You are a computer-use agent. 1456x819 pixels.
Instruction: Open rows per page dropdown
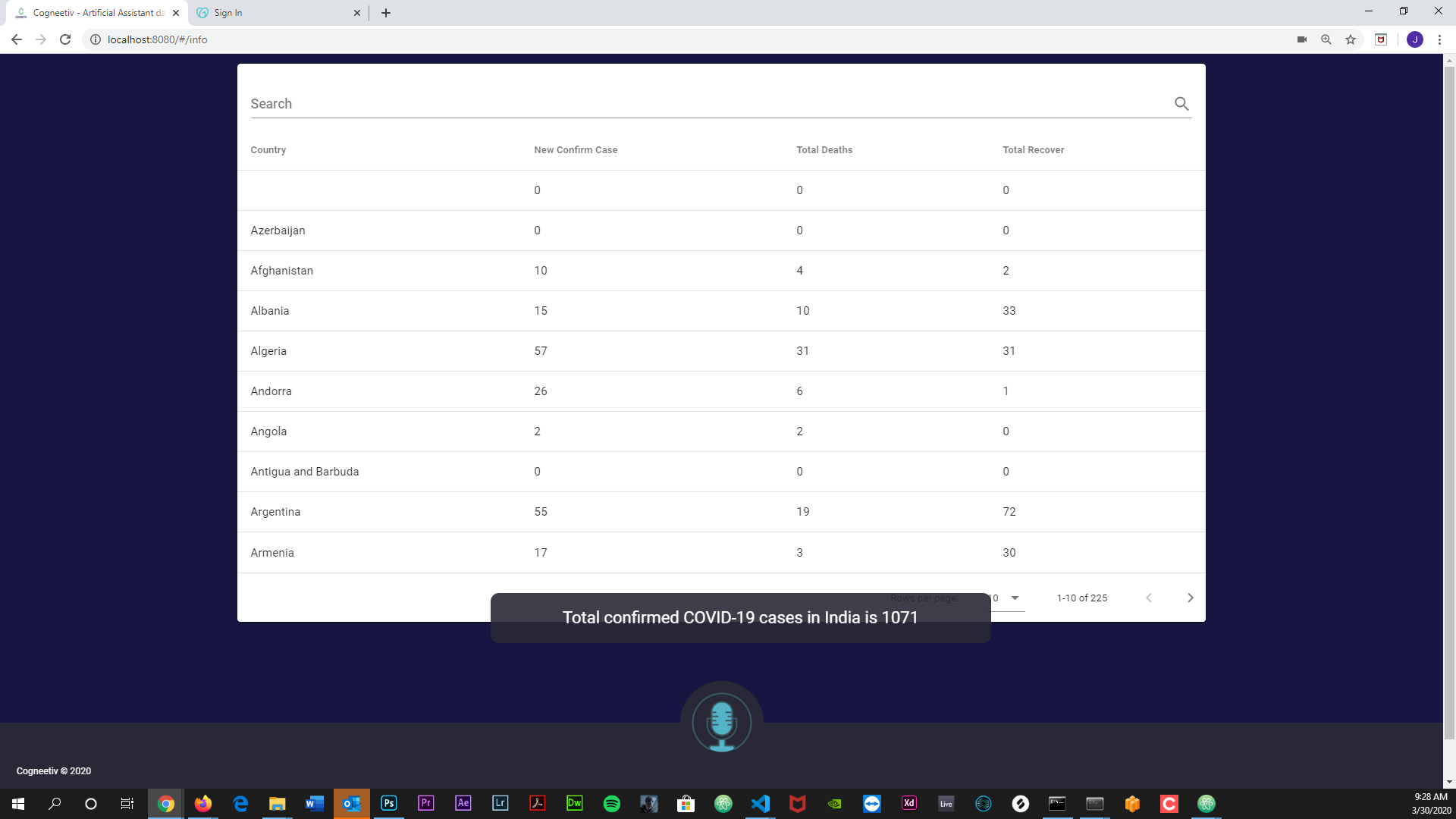coord(1015,598)
